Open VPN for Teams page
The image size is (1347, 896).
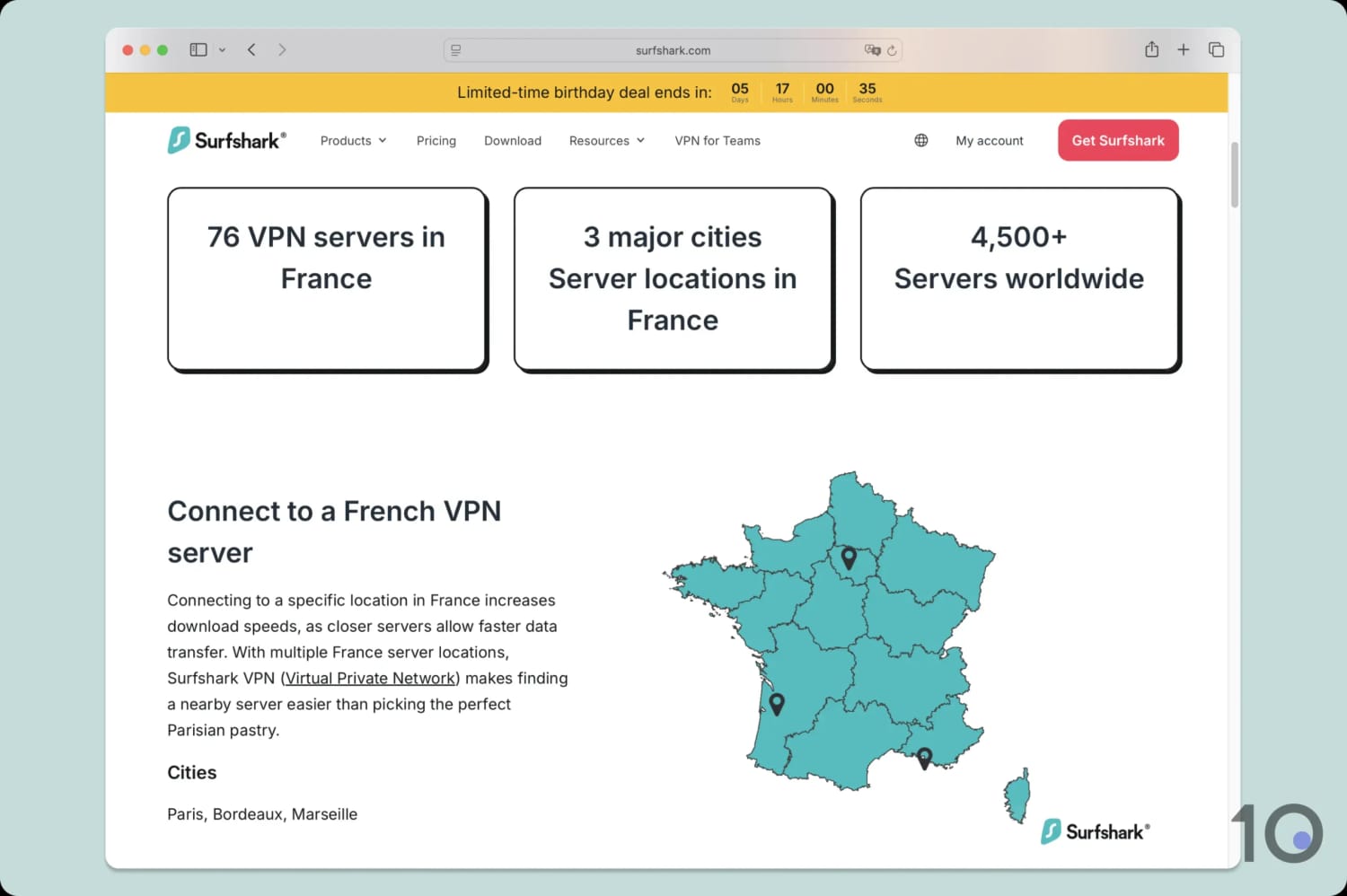coord(718,141)
